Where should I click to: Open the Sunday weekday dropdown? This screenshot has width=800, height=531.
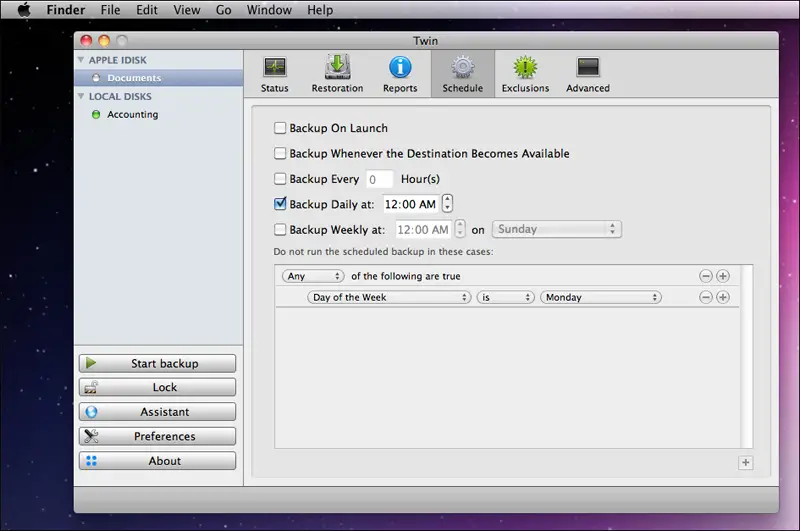(557, 229)
